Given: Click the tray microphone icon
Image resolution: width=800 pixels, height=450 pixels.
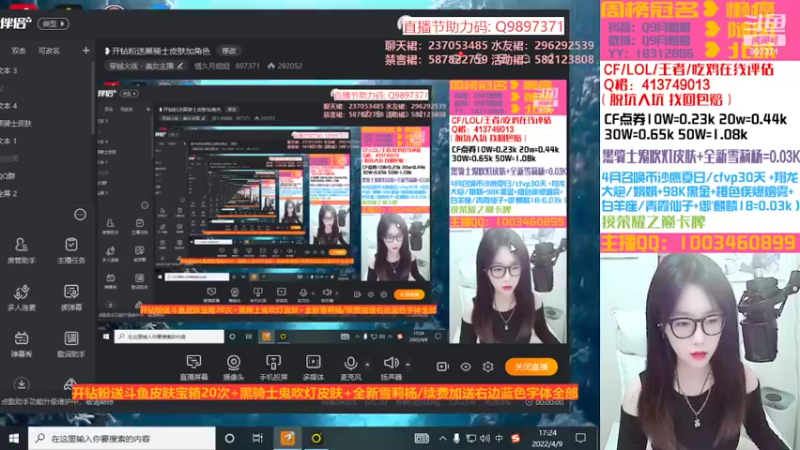Looking at the screenshot, I should (456, 438).
